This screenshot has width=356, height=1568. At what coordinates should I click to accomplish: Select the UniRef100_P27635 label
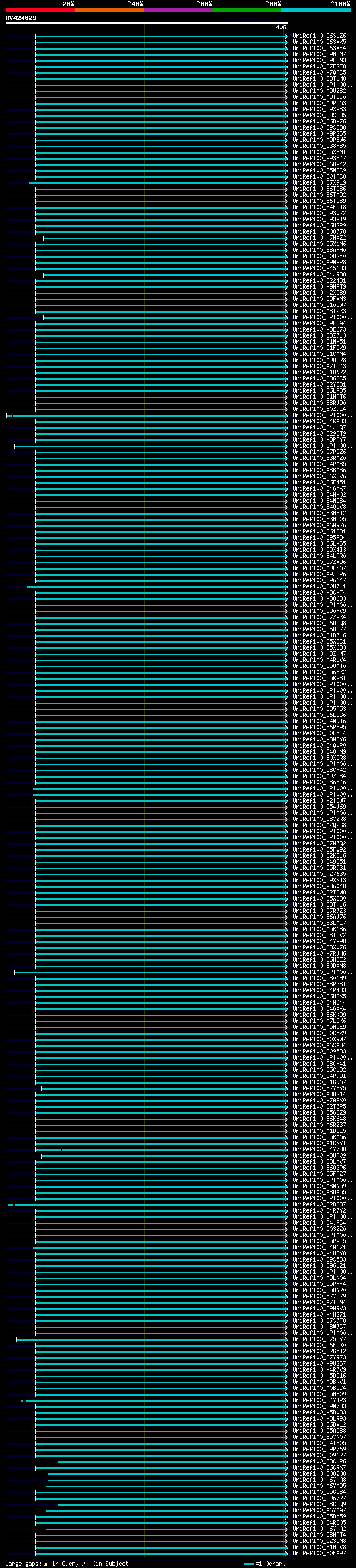tap(319, 874)
